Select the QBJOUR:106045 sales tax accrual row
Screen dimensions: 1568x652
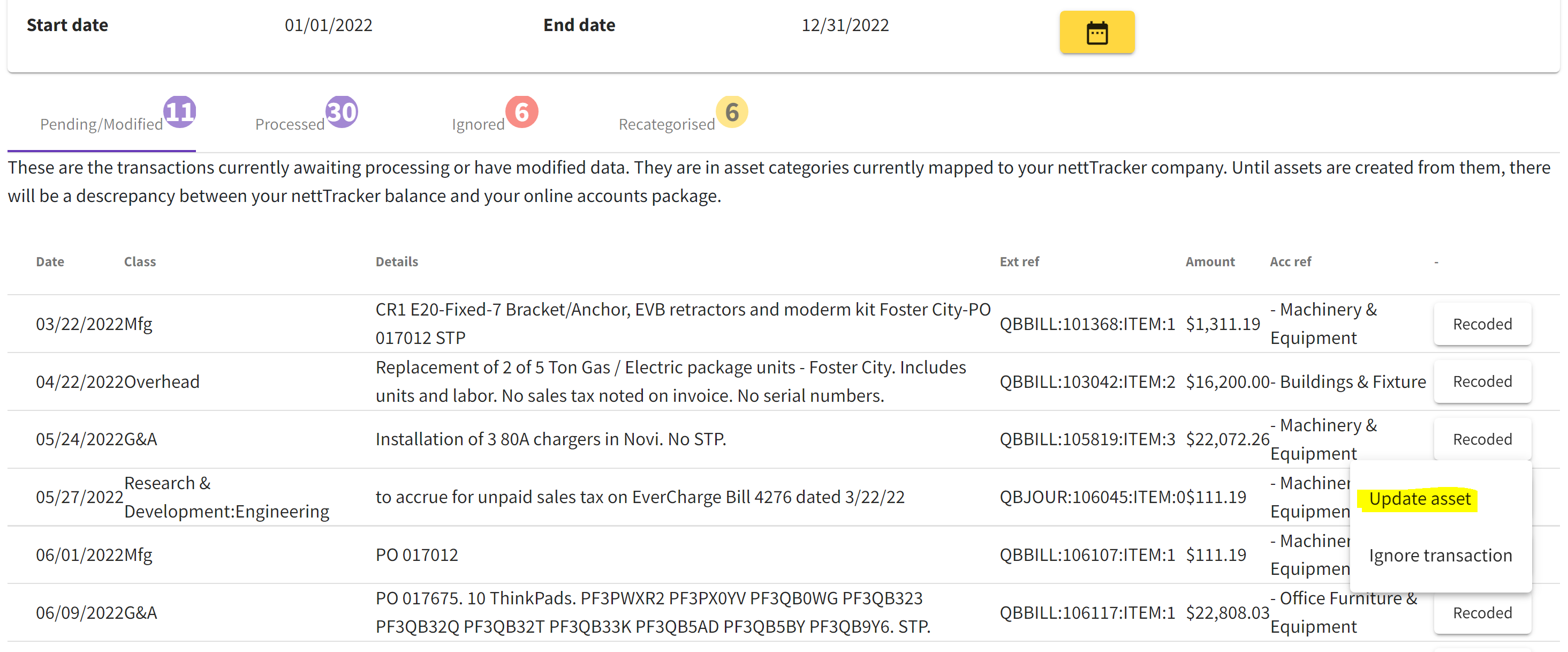[783, 497]
